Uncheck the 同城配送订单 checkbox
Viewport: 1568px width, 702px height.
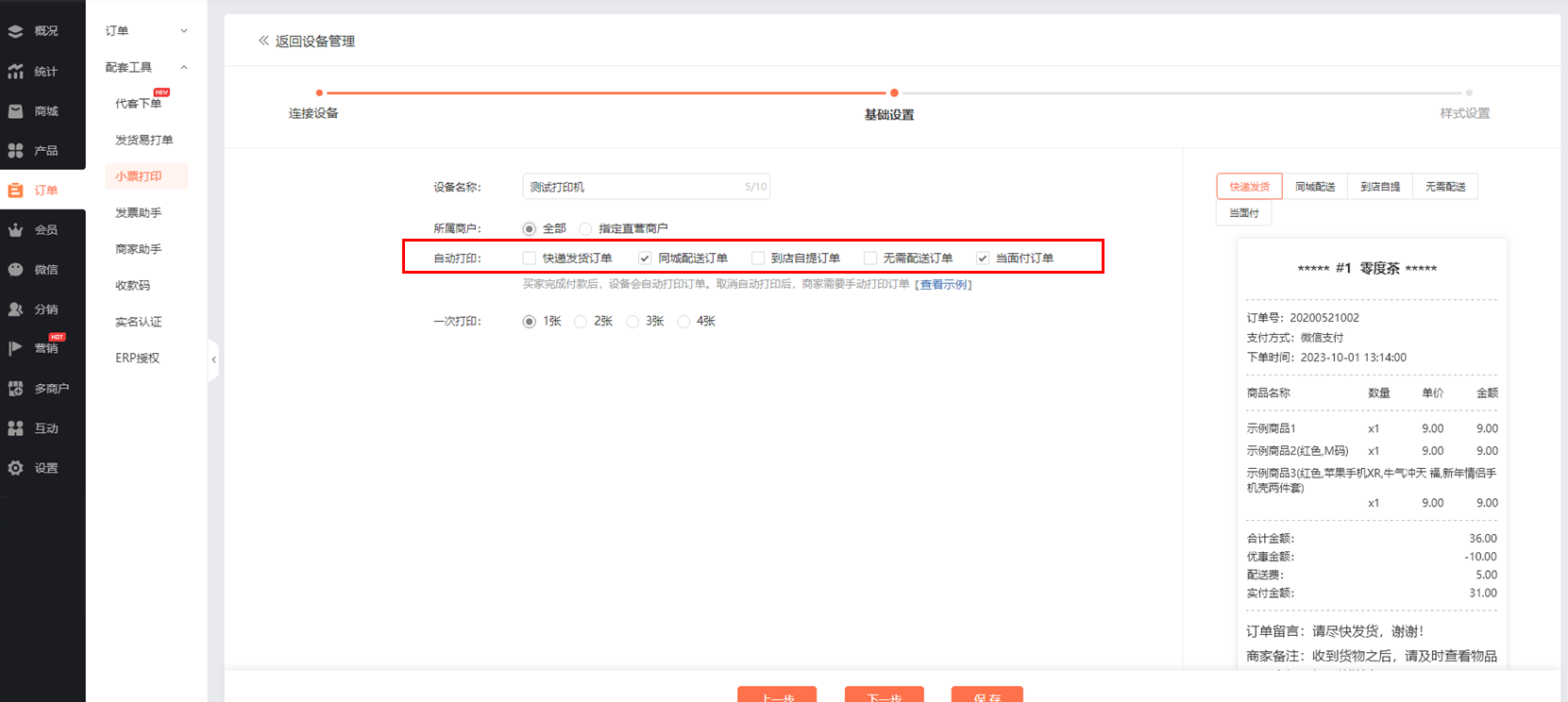tap(645, 259)
